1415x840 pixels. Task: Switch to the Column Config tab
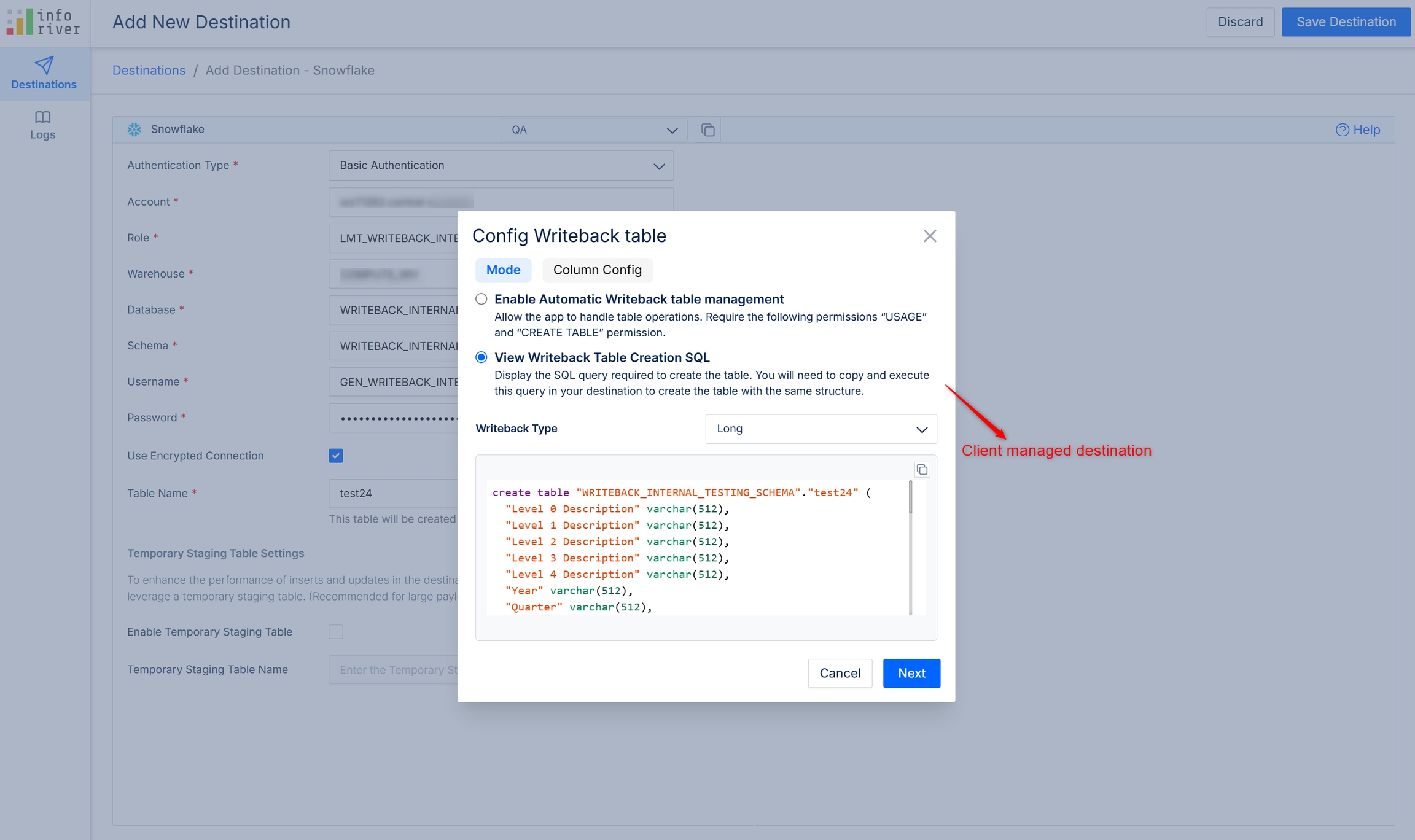[597, 270]
